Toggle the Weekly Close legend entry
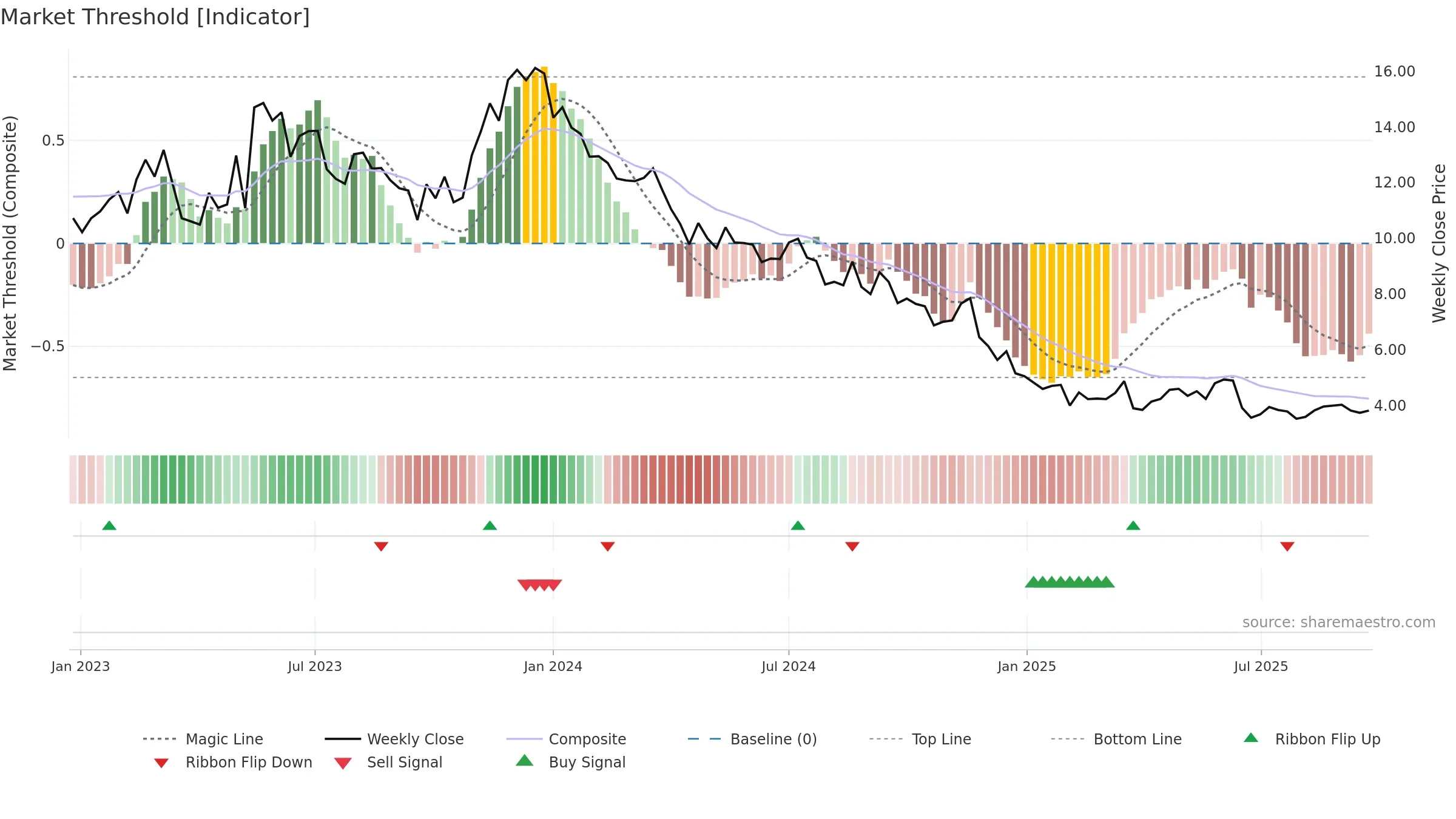 tap(394, 739)
